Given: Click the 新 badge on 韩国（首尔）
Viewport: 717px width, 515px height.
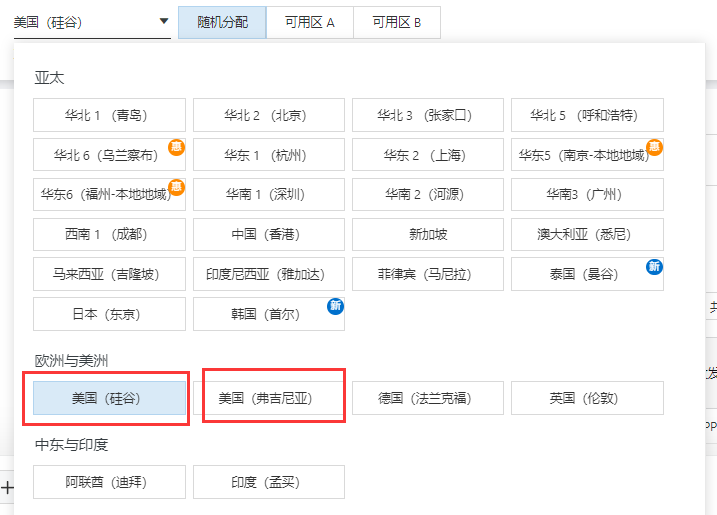Looking at the screenshot, I should point(336,306).
